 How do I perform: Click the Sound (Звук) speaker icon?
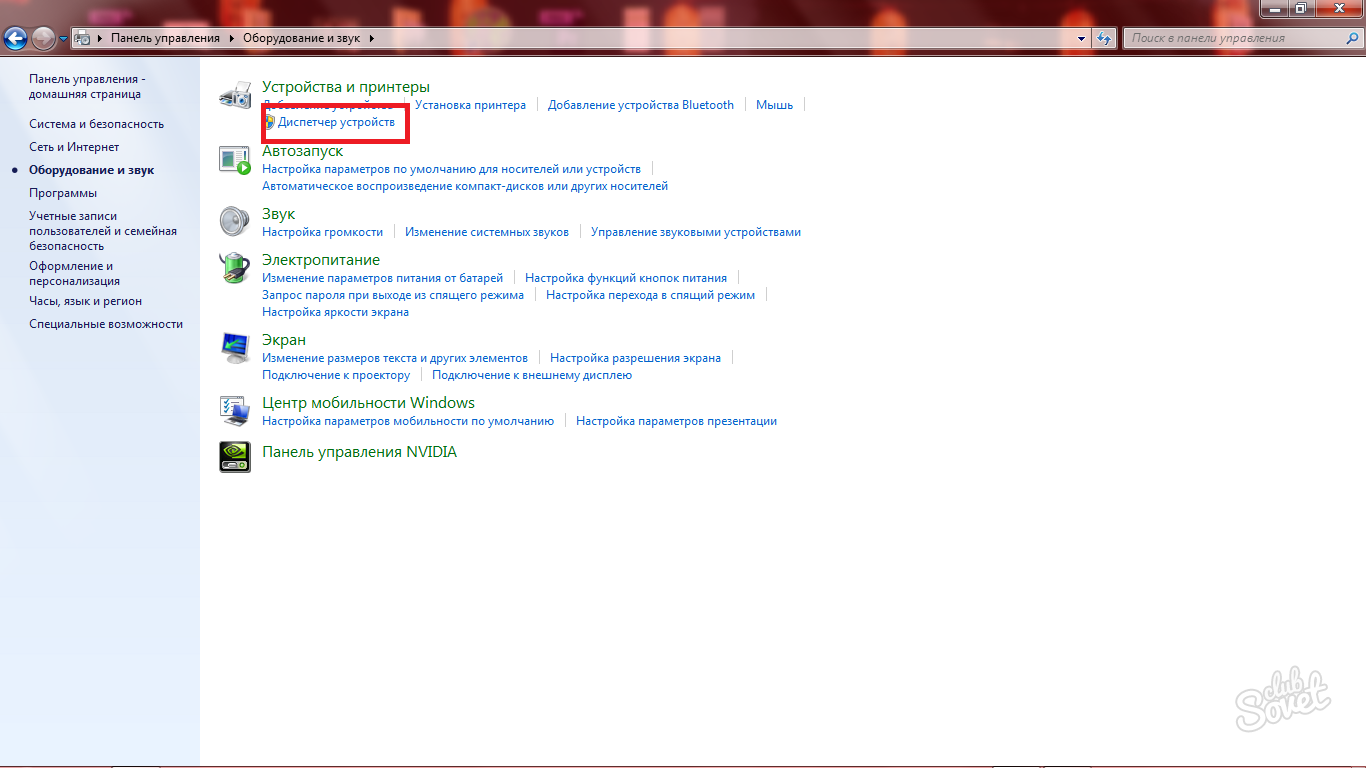point(235,221)
